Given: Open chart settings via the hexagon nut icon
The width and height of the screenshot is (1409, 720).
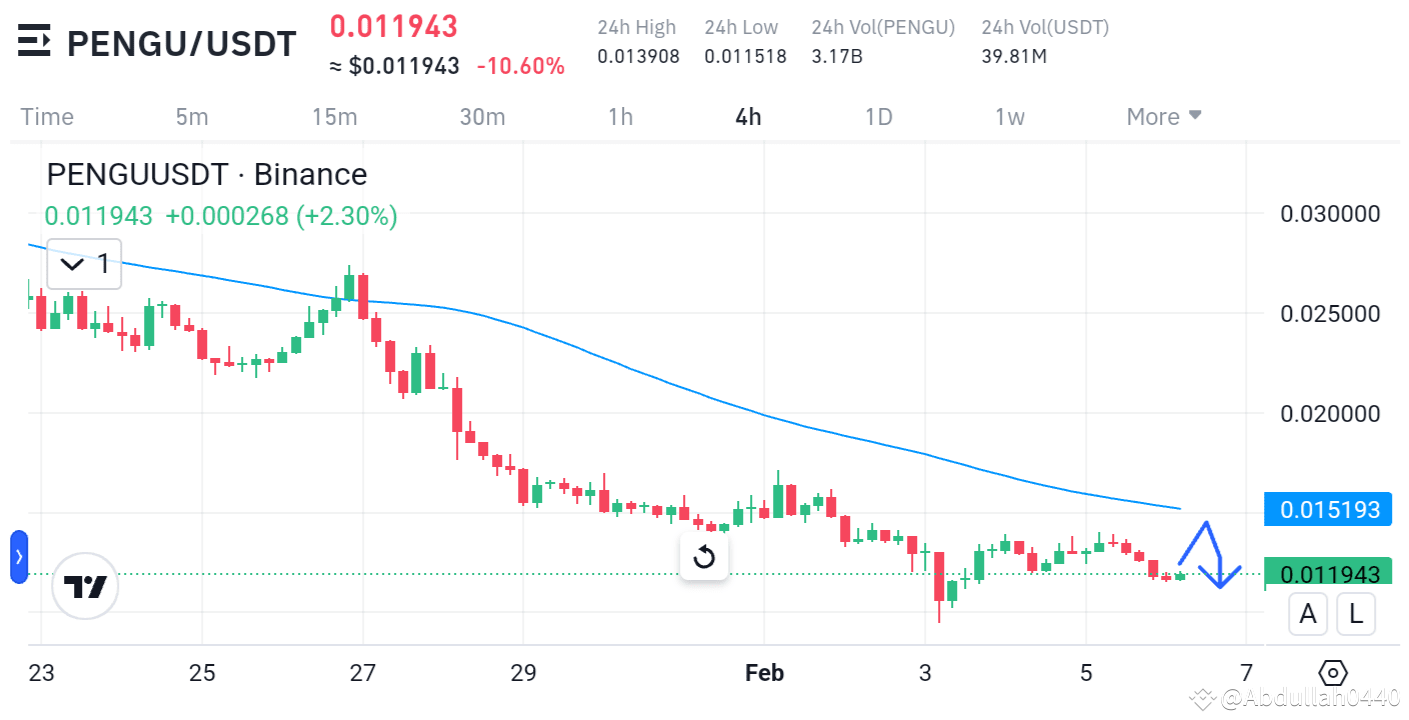Looking at the screenshot, I should click(x=1333, y=673).
